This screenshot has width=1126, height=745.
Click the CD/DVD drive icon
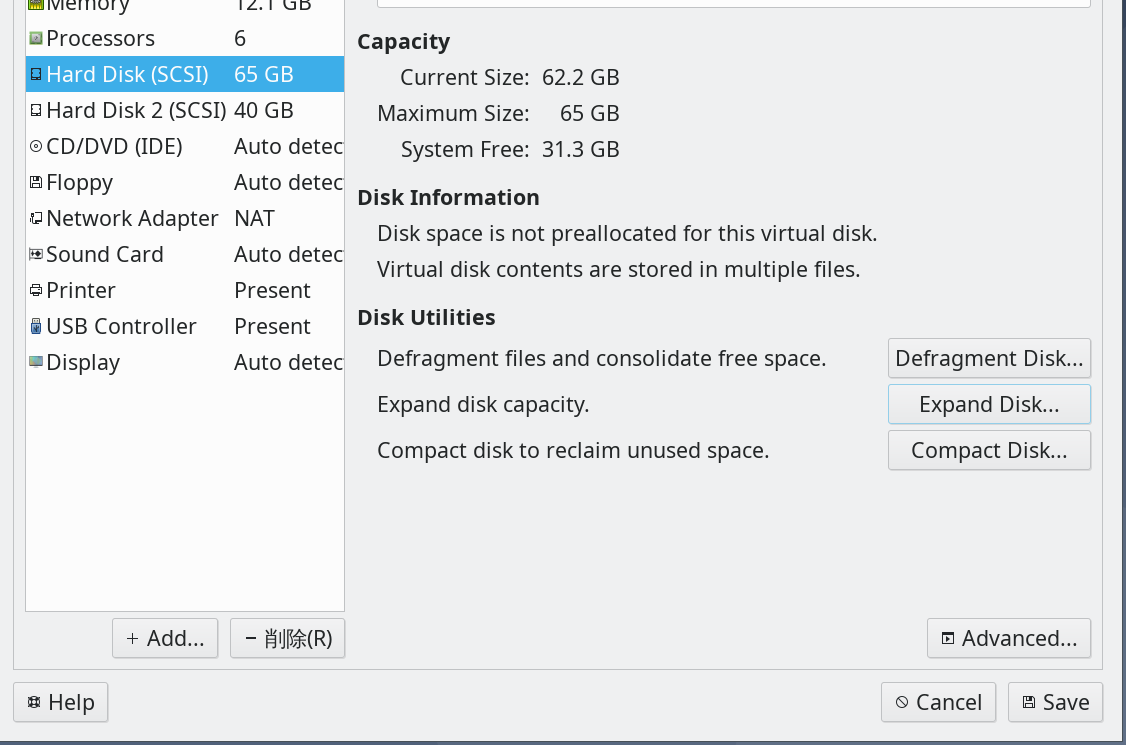click(x=36, y=147)
